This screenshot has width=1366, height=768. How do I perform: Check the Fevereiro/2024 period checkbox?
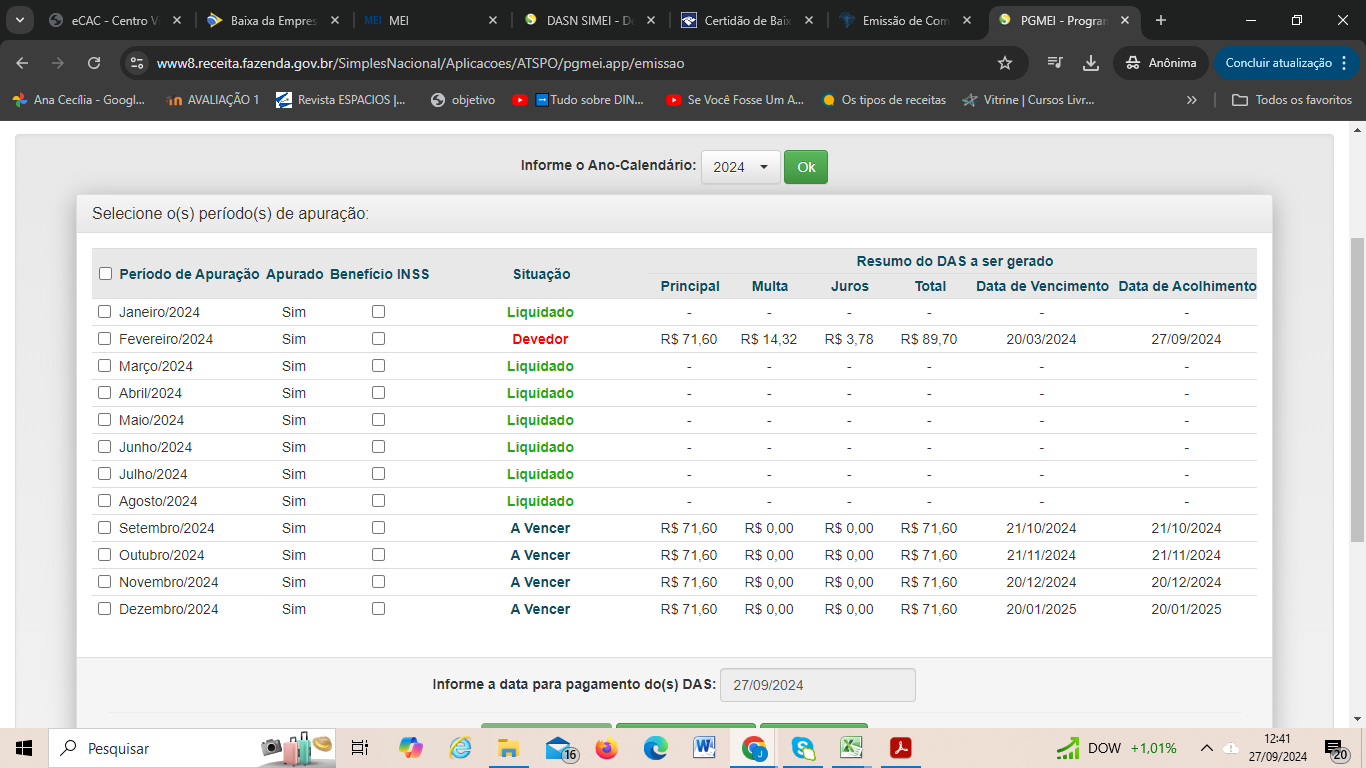[x=105, y=339]
